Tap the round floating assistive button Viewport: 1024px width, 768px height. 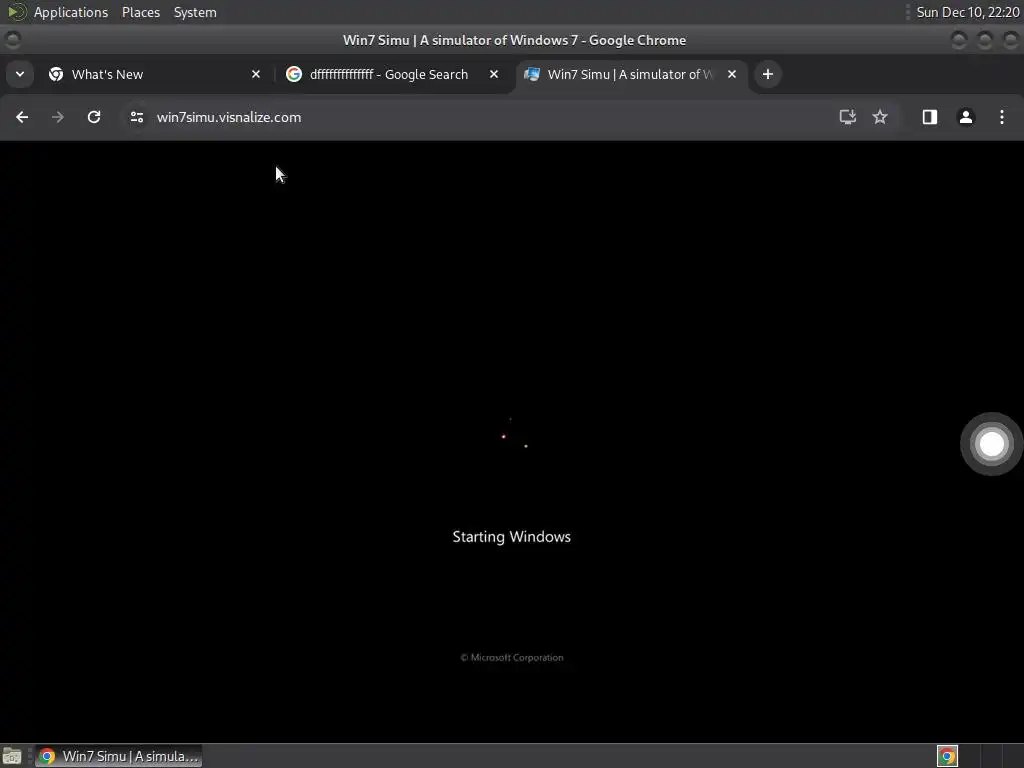click(x=991, y=444)
